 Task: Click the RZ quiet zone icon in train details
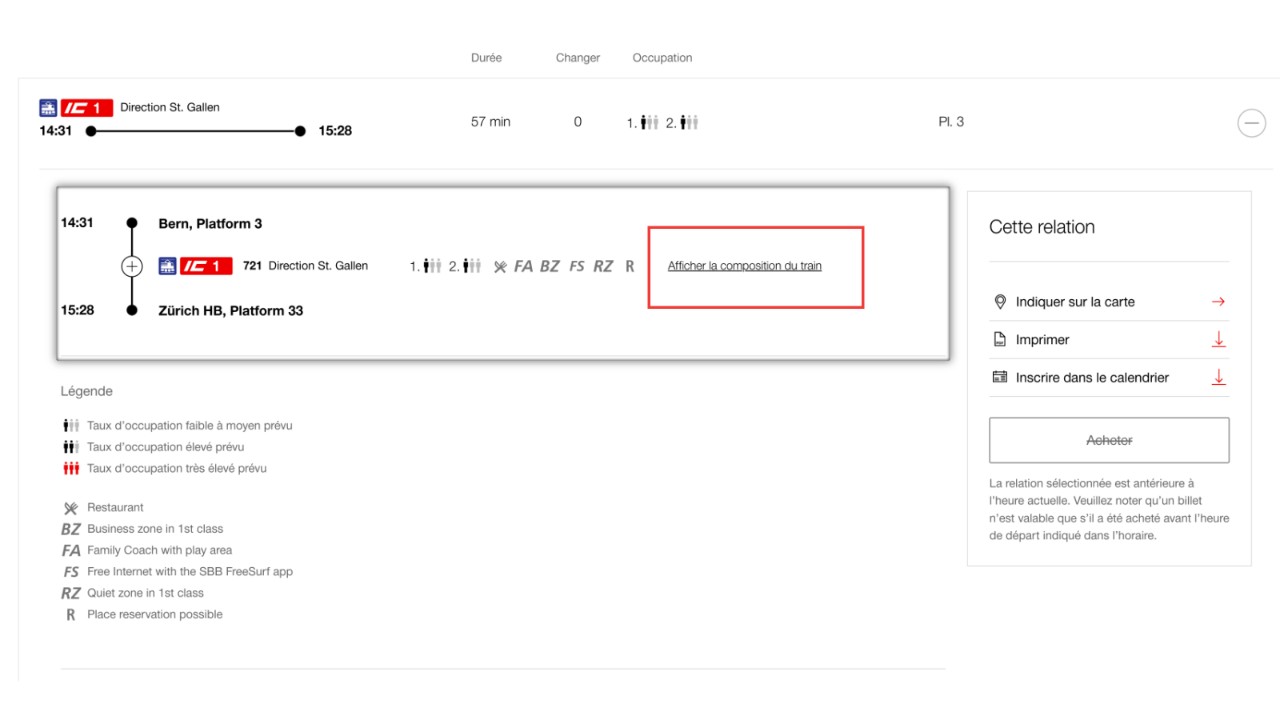603,267
